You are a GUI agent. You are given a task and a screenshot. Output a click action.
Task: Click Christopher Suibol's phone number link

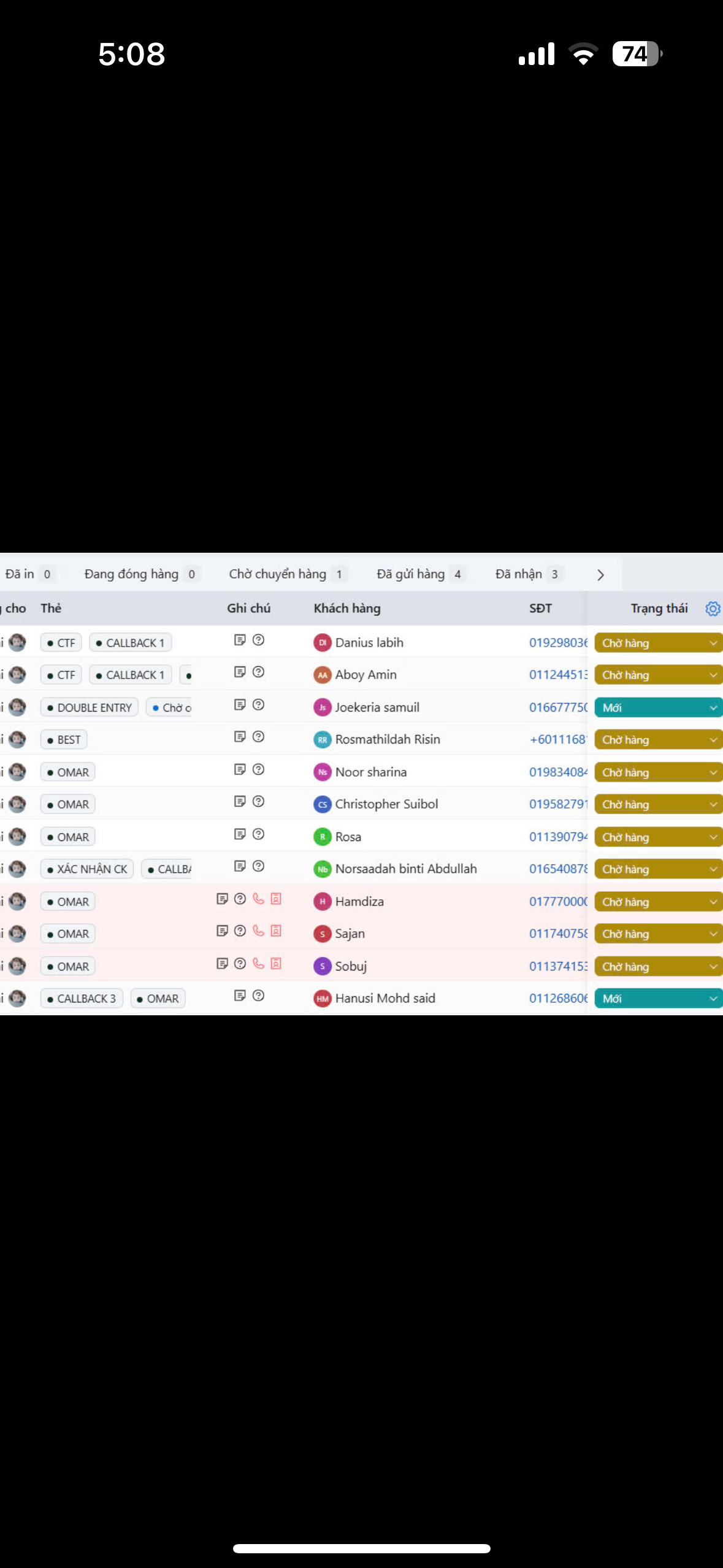pos(558,804)
